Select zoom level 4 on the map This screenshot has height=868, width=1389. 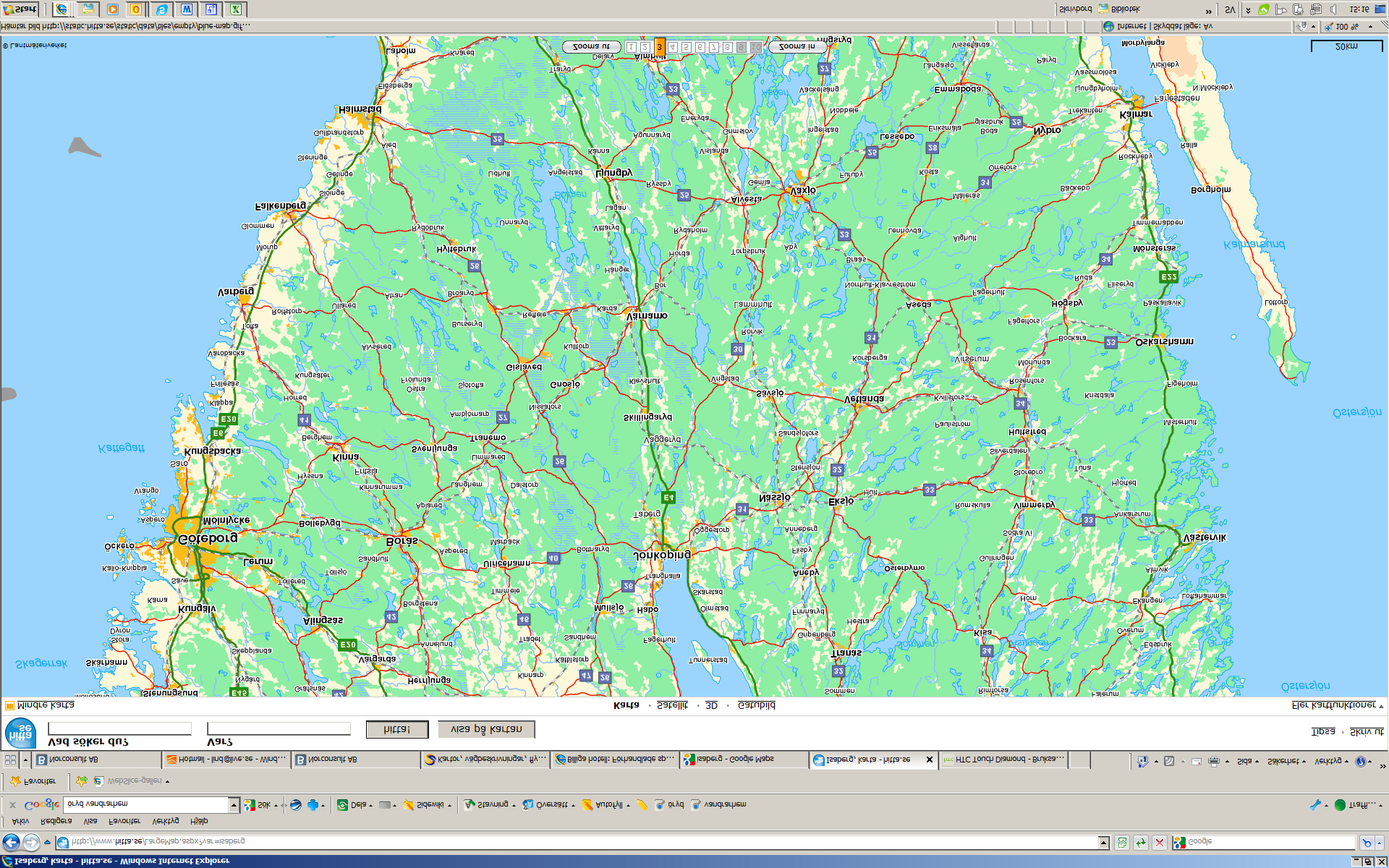pos(673,47)
